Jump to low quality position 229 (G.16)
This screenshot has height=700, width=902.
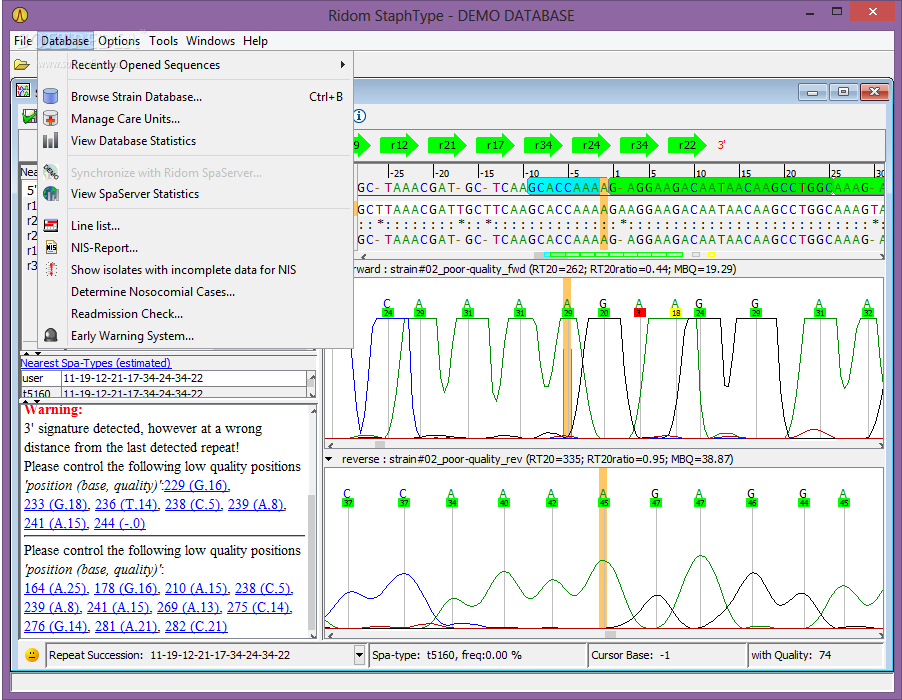point(197,485)
